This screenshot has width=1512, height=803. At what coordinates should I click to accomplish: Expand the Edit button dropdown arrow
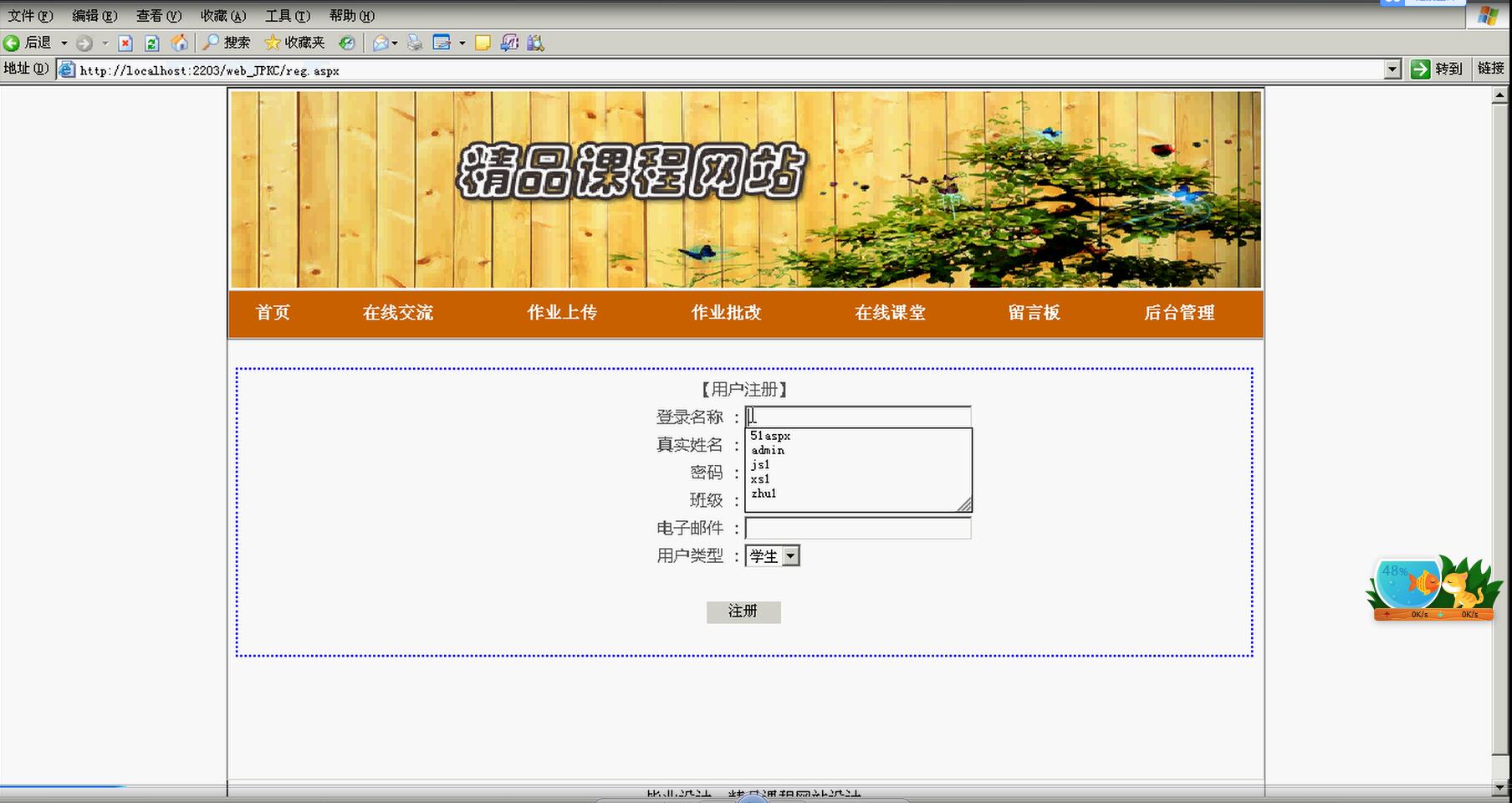click(462, 43)
